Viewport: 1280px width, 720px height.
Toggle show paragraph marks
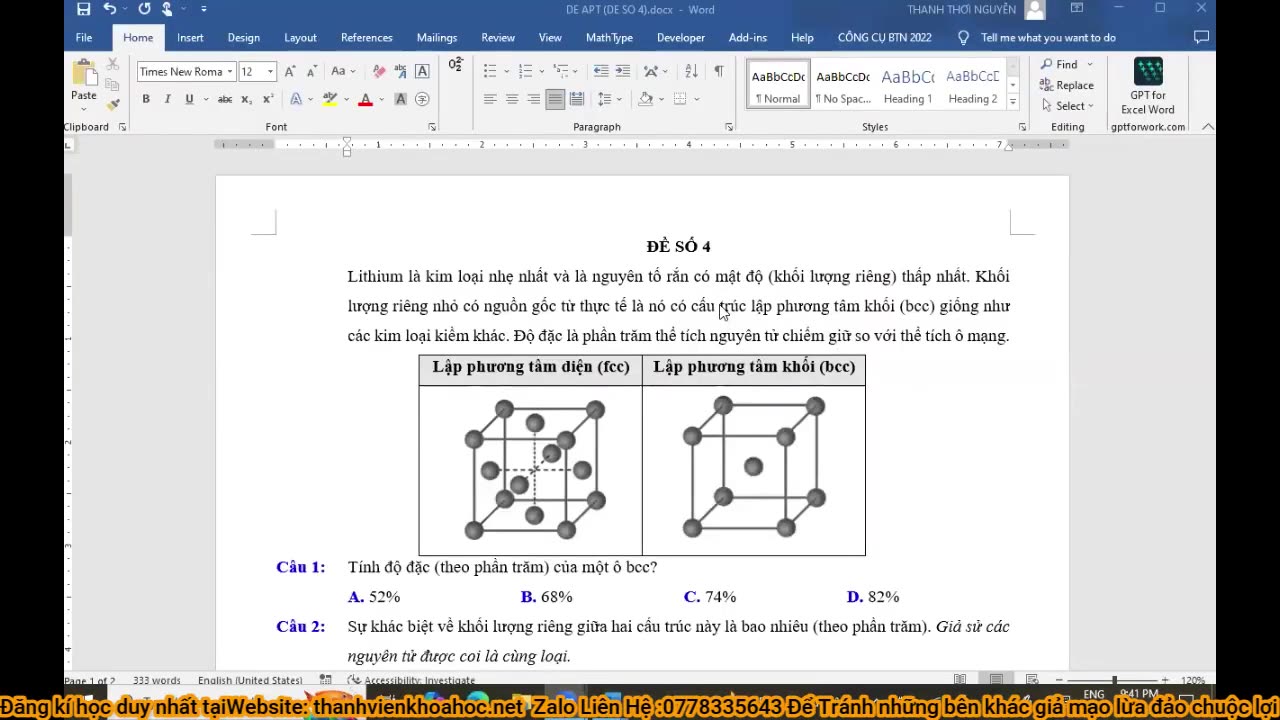(719, 71)
